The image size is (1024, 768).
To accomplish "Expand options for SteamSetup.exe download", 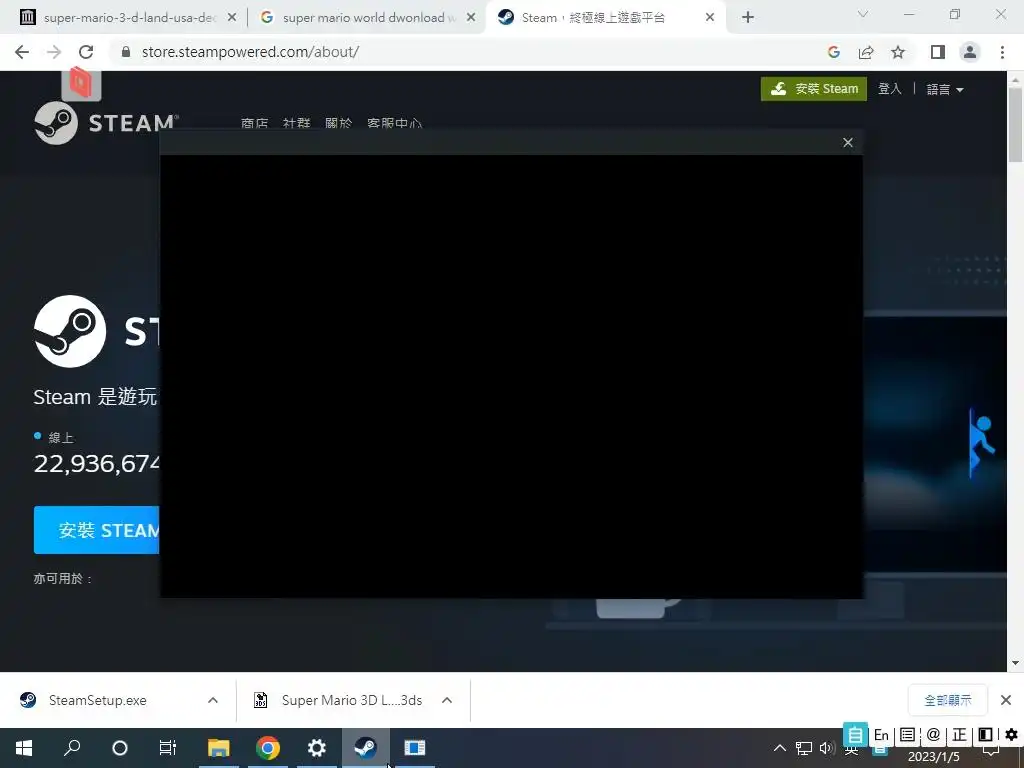I will pyautogui.click(x=213, y=700).
